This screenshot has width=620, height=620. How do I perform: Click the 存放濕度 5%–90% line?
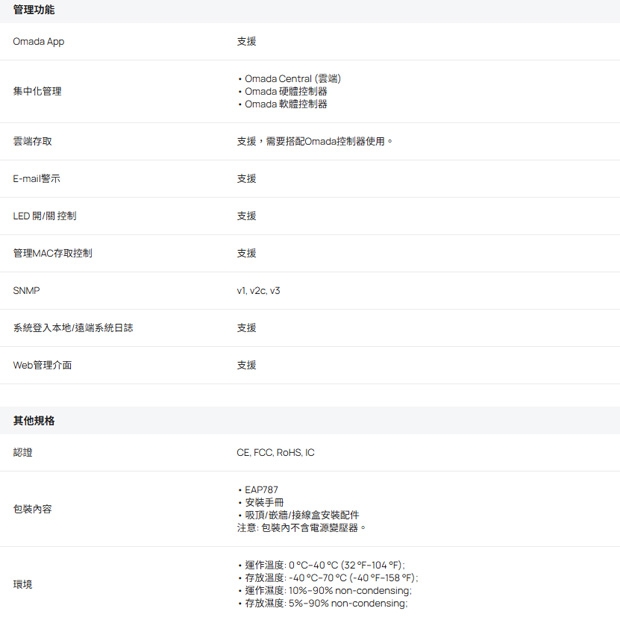click(x=326, y=603)
